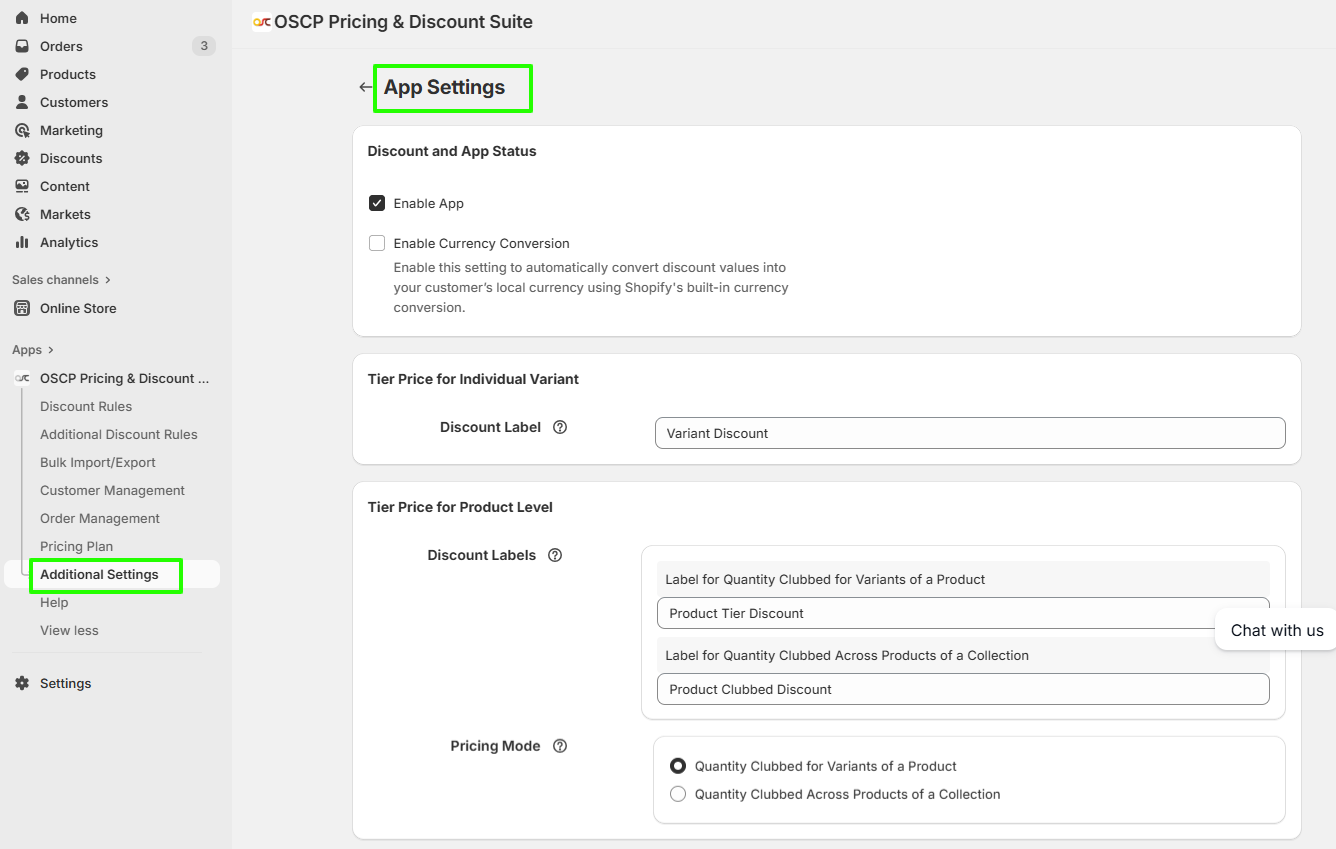Click the Analytics bar chart icon
The width and height of the screenshot is (1336, 849).
(x=22, y=242)
